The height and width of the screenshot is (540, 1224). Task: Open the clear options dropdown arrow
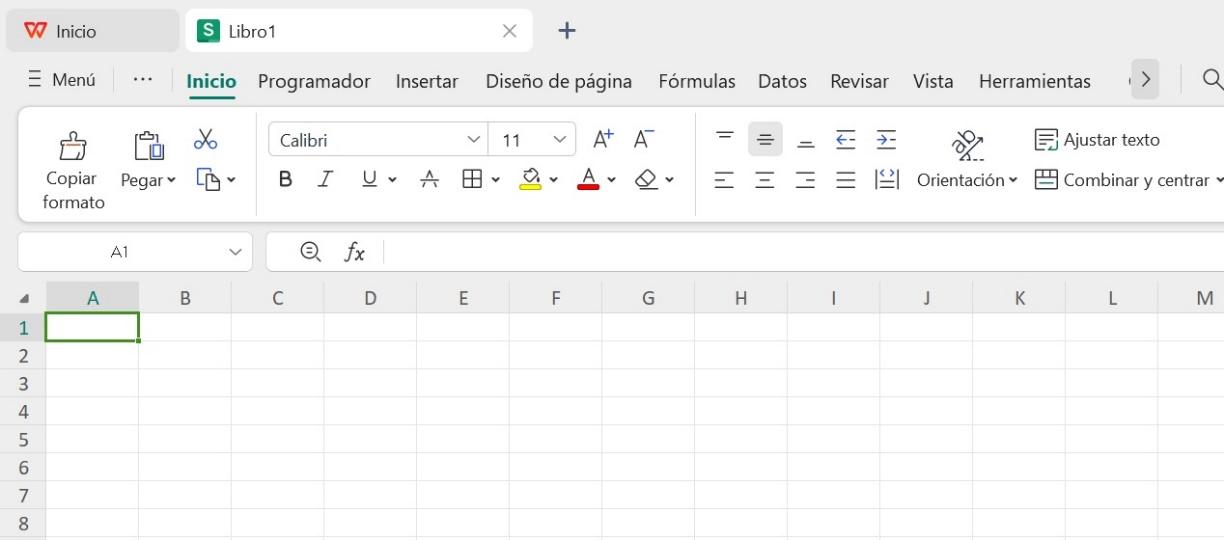pyautogui.click(x=669, y=181)
